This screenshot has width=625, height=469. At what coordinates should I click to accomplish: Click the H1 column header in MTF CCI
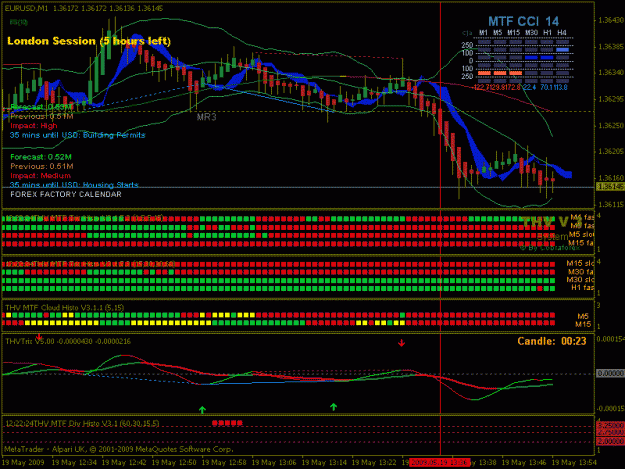[547, 33]
